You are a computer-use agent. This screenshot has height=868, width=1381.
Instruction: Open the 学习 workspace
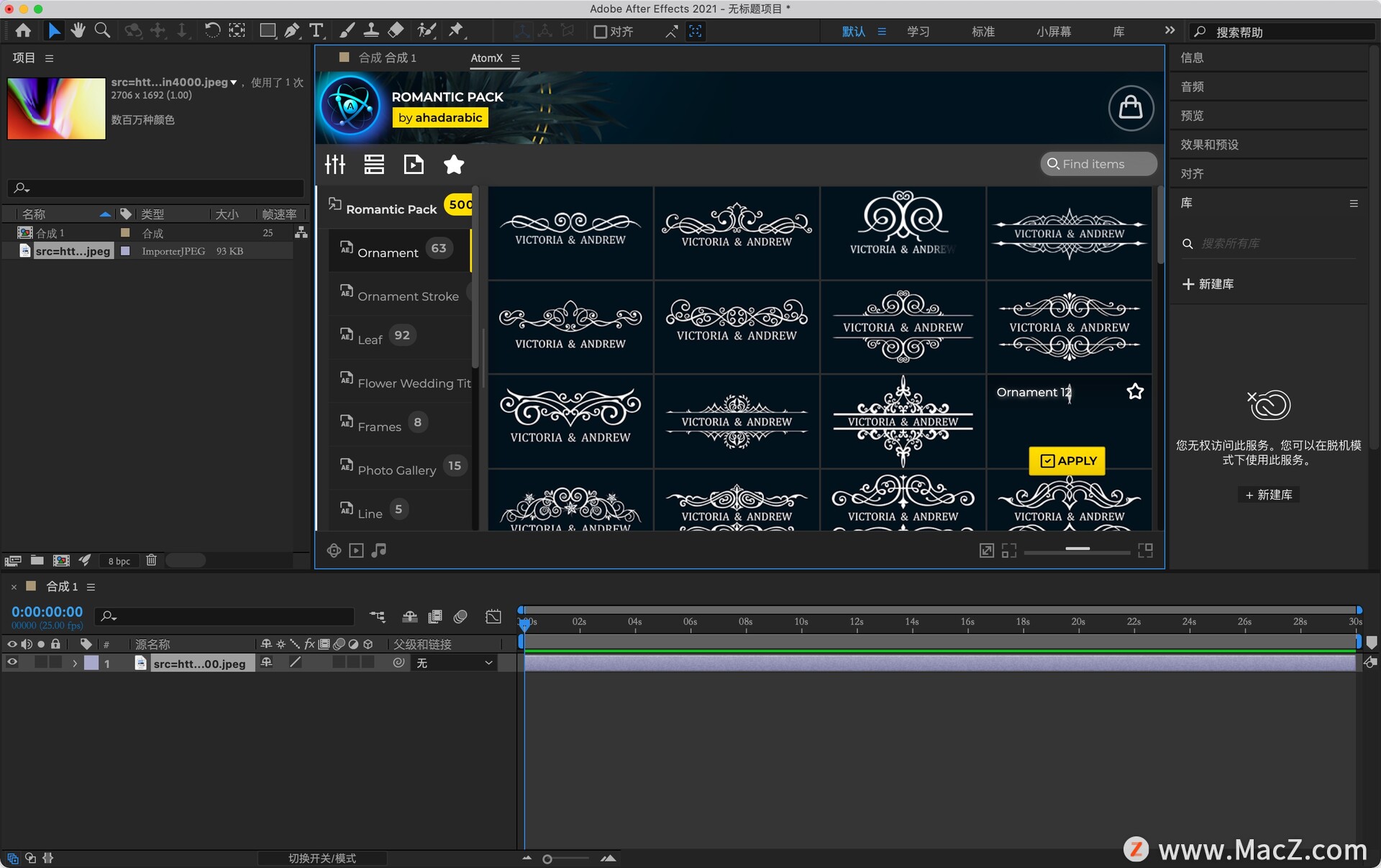tap(918, 32)
